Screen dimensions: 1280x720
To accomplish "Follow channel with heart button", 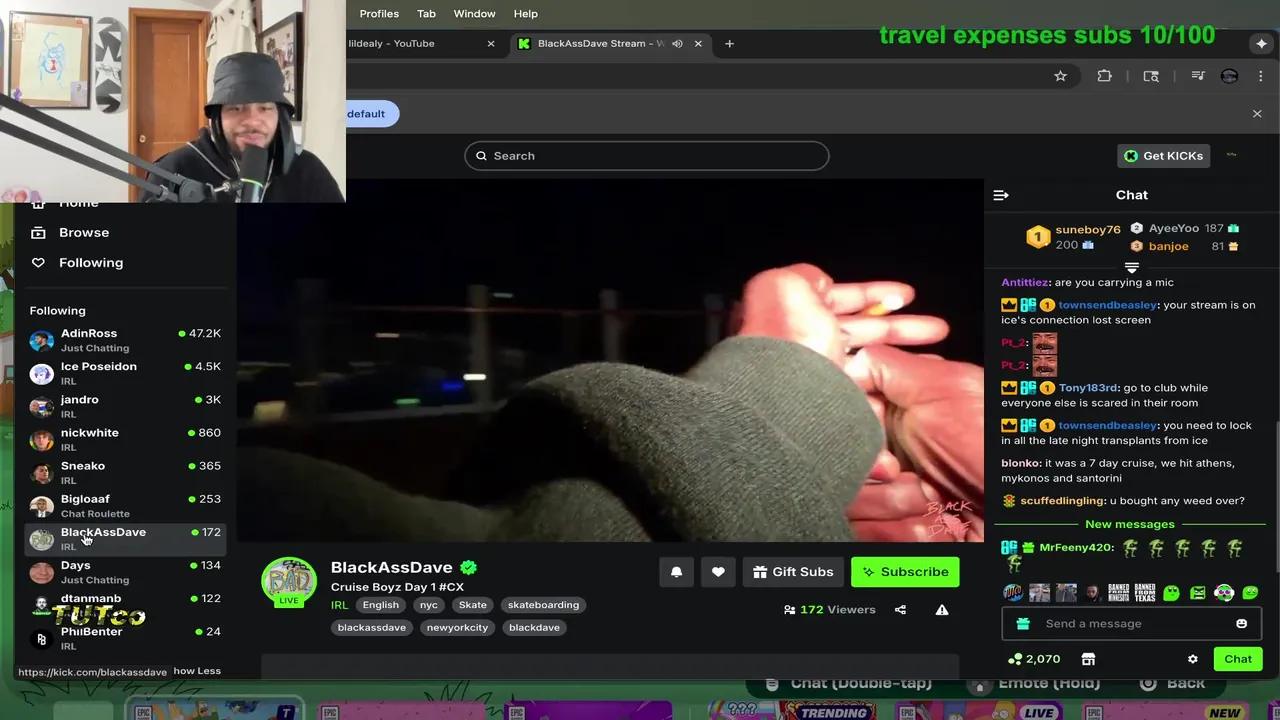I will click(718, 572).
